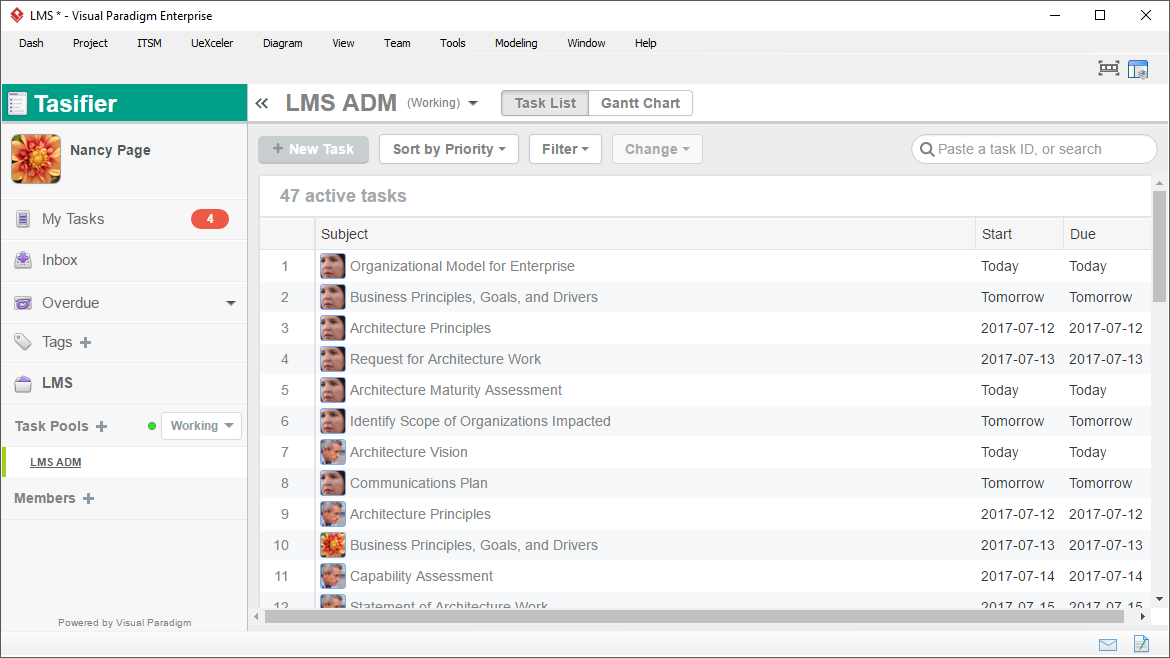The height and width of the screenshot is (658, 1170).
Task: Open the Change dropdown
Action: [x=657, y=149]
